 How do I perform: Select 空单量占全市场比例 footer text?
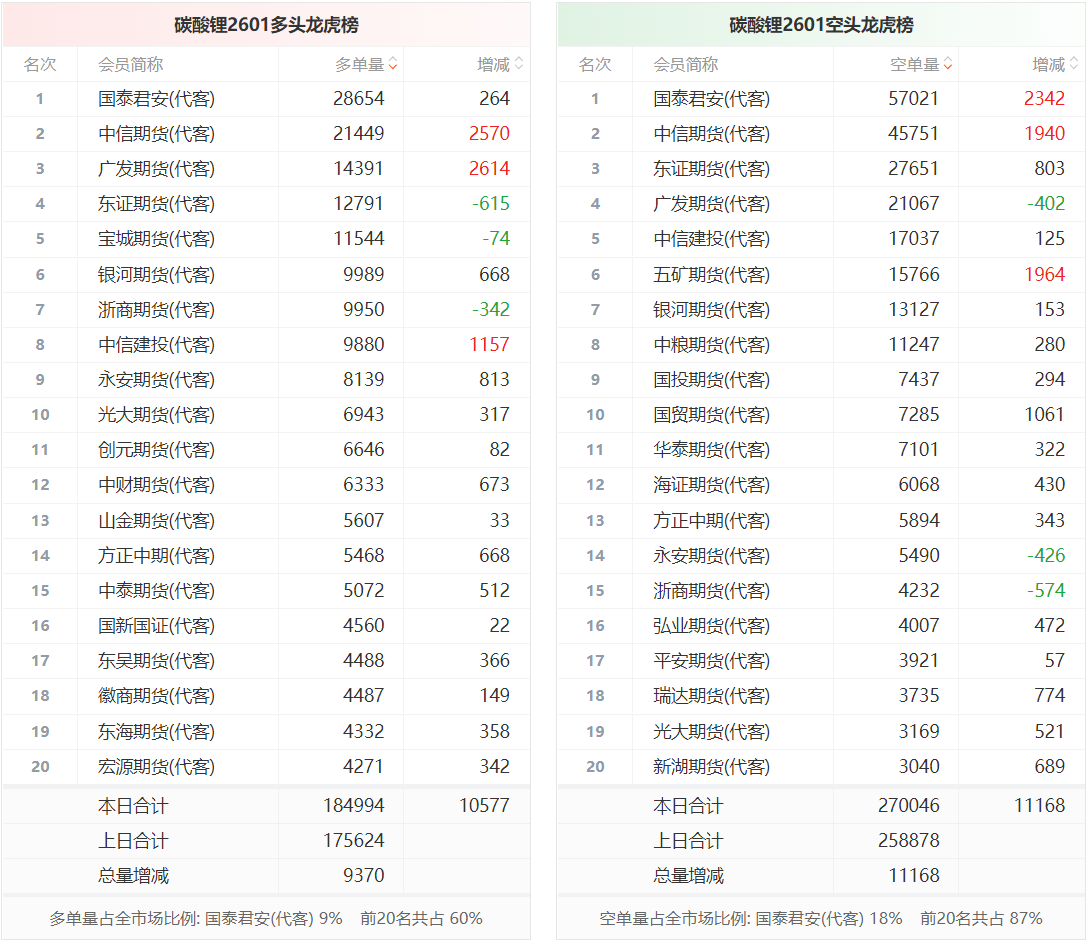pyautogui.click(x=821, y=919)
